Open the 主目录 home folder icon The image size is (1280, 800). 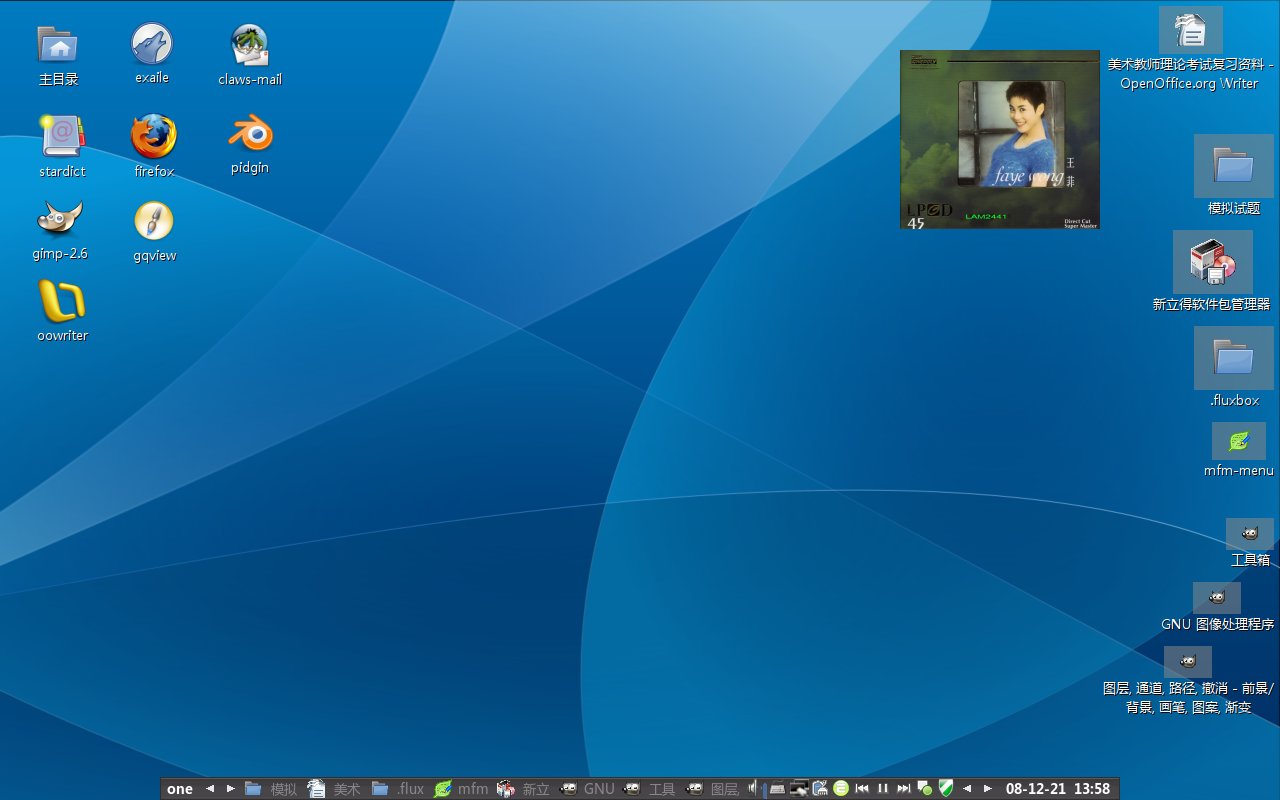tap(58, 44)
